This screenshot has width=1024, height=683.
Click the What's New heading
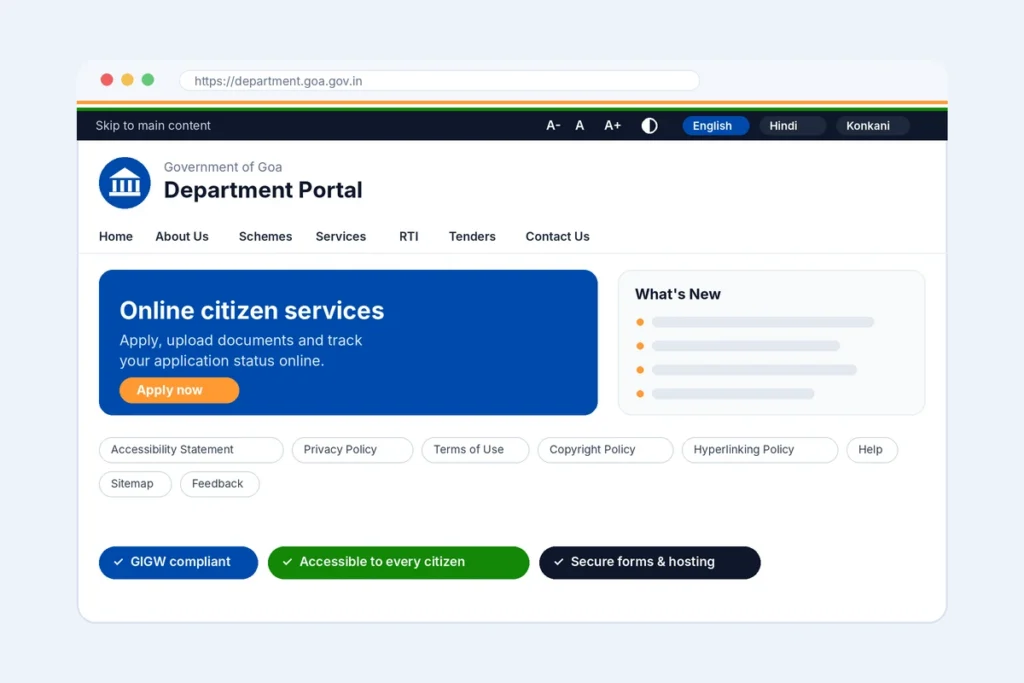pyautogui.click(x=678, y=294)
